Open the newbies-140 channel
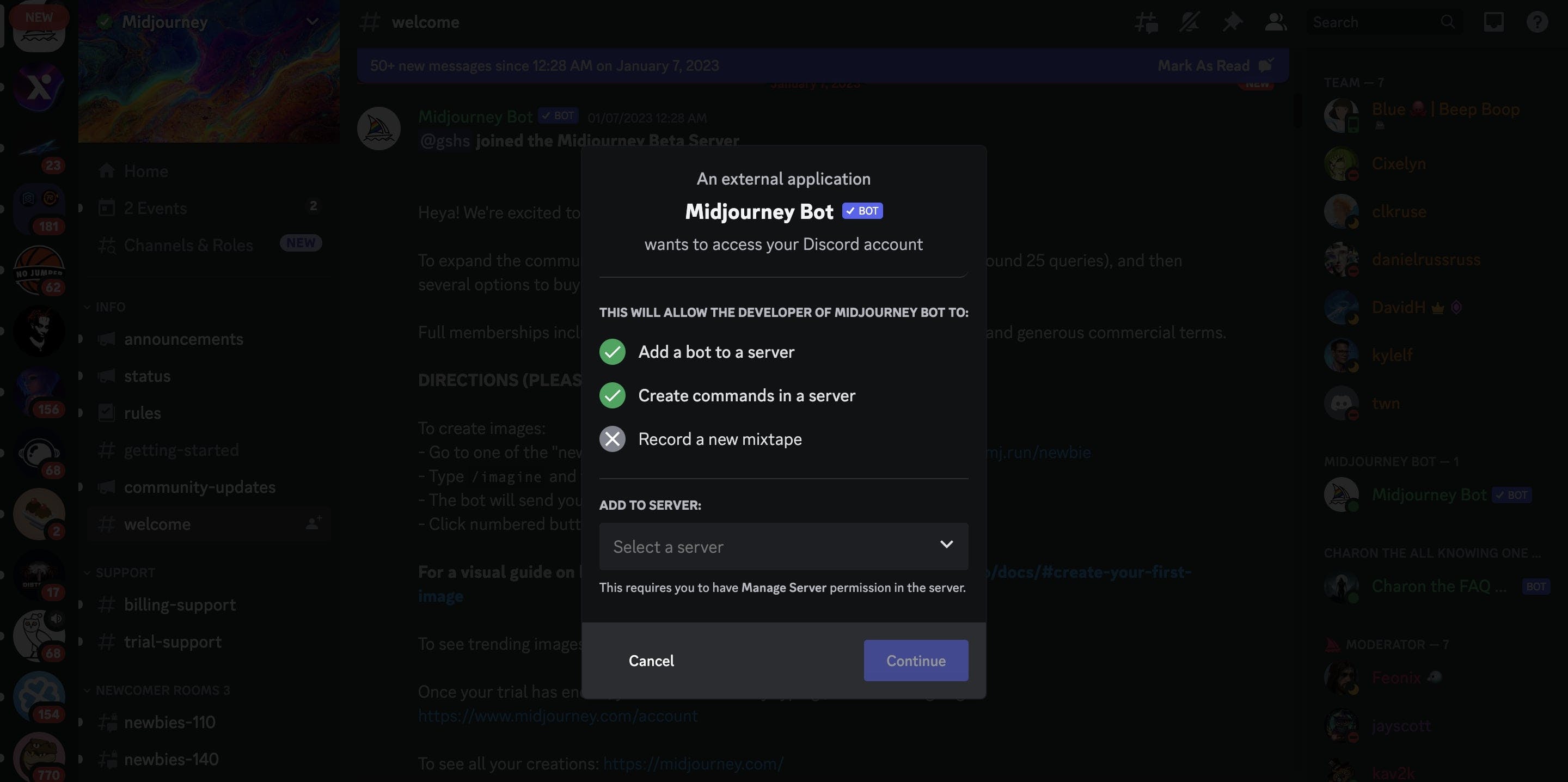1568x782 pixels. click(209, 760)
